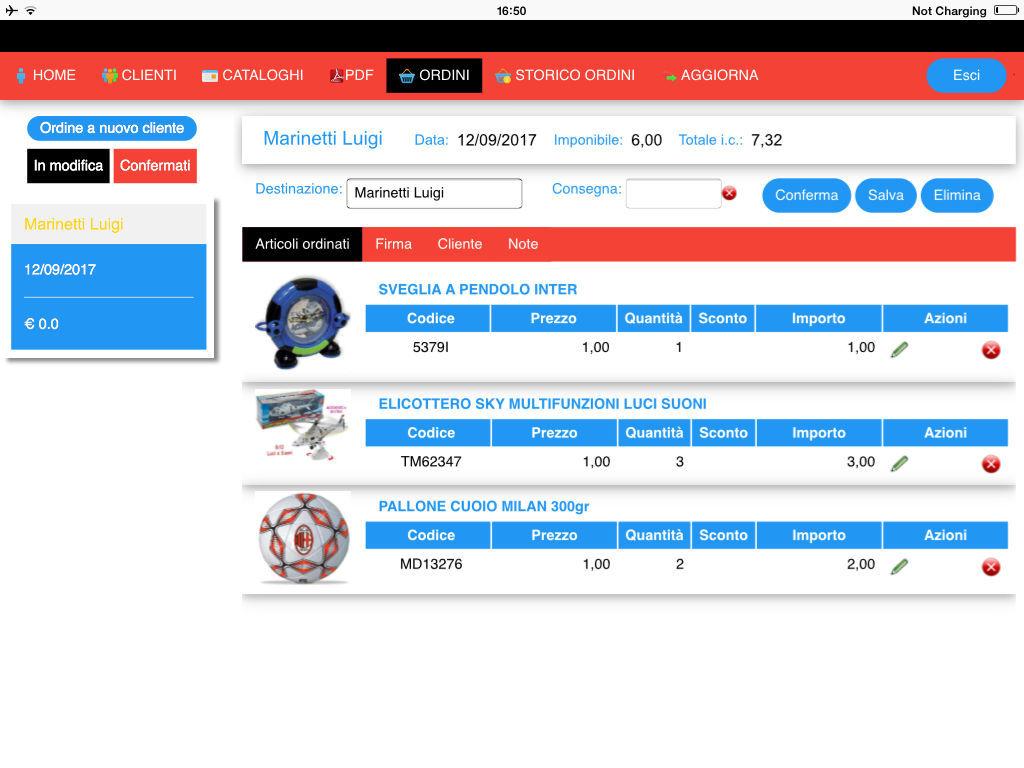This screenshot has width=1024, height=768.
Task: Click the Data 12/09/2017 header value
Action: pos(496,140)
